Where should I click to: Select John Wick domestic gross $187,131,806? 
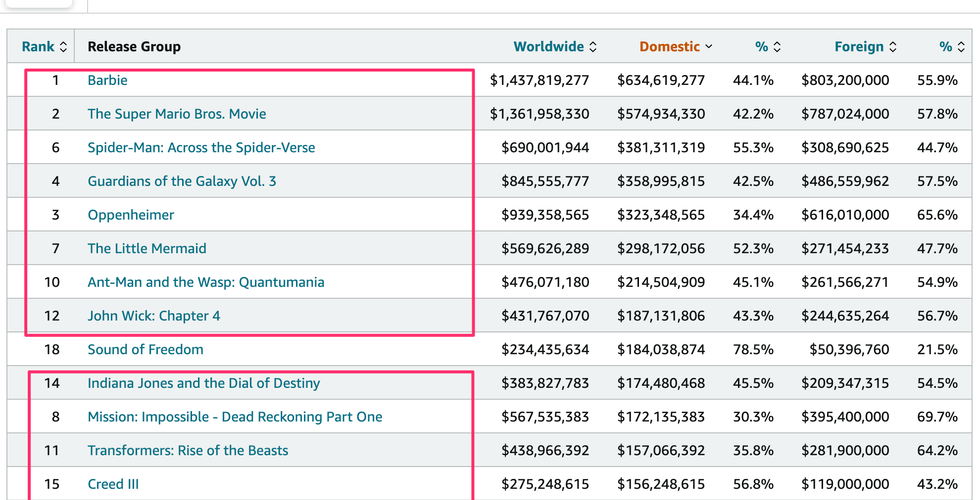pyautogui.click(x=661, y=316)
